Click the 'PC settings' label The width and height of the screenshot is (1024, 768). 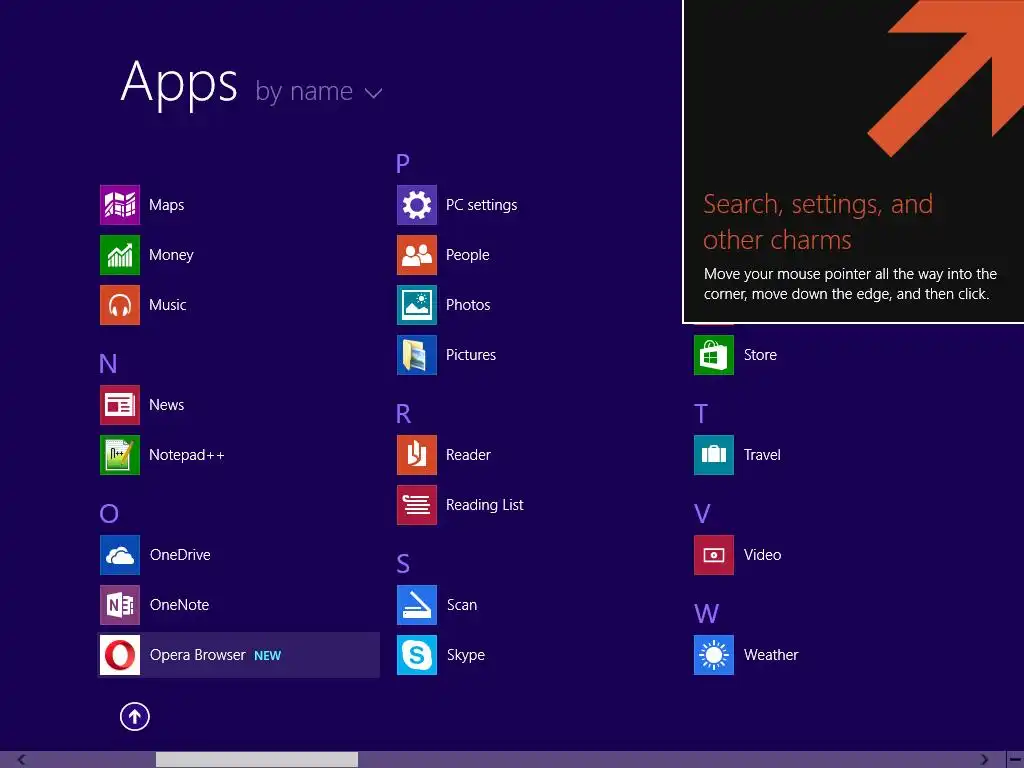point(481,205)
